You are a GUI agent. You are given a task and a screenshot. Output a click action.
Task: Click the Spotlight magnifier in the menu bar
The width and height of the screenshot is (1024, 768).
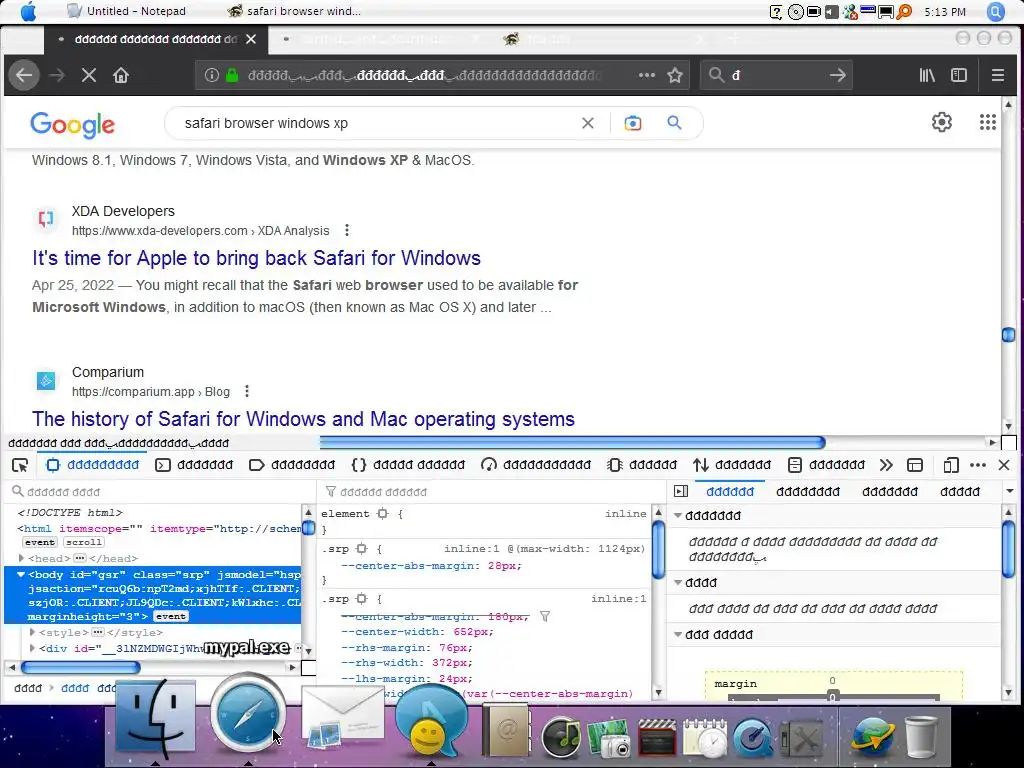point(995,11)
